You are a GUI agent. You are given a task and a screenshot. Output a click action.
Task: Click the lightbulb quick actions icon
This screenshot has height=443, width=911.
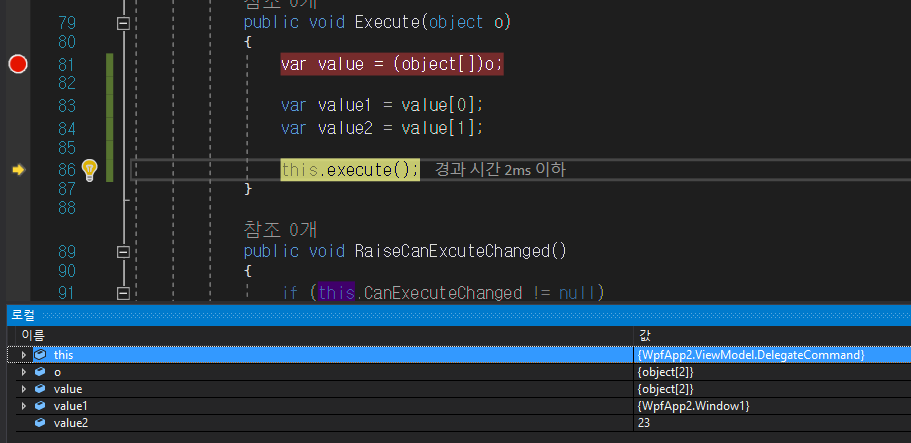click(89, 169)
